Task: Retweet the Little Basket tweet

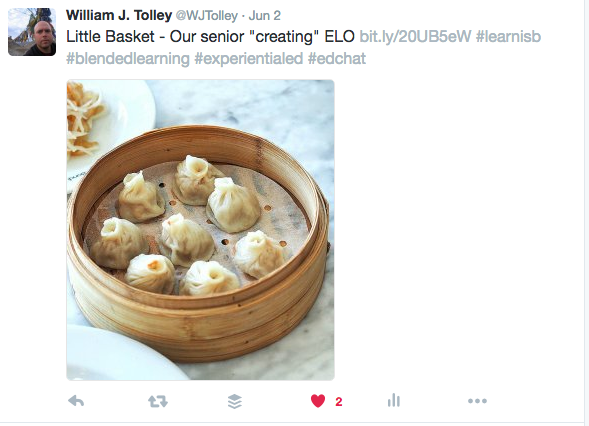Action: pos(158,401)
